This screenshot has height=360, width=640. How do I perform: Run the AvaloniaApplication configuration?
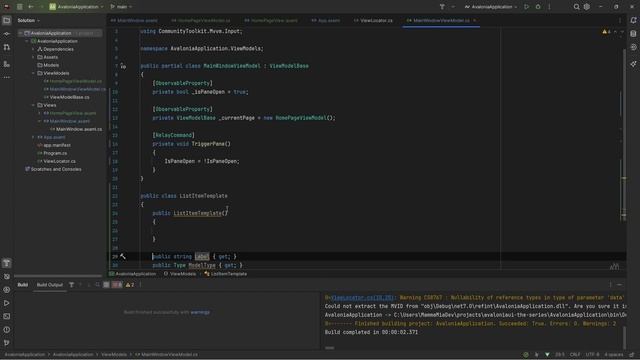[x=527, y=7]
